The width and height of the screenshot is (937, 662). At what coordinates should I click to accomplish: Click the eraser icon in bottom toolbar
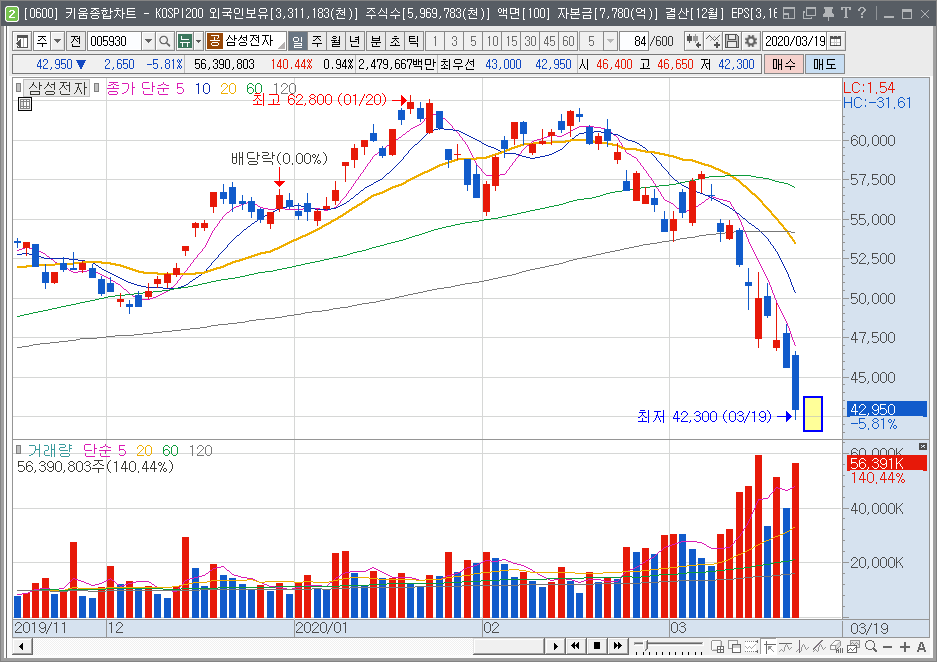coord(837,646)
